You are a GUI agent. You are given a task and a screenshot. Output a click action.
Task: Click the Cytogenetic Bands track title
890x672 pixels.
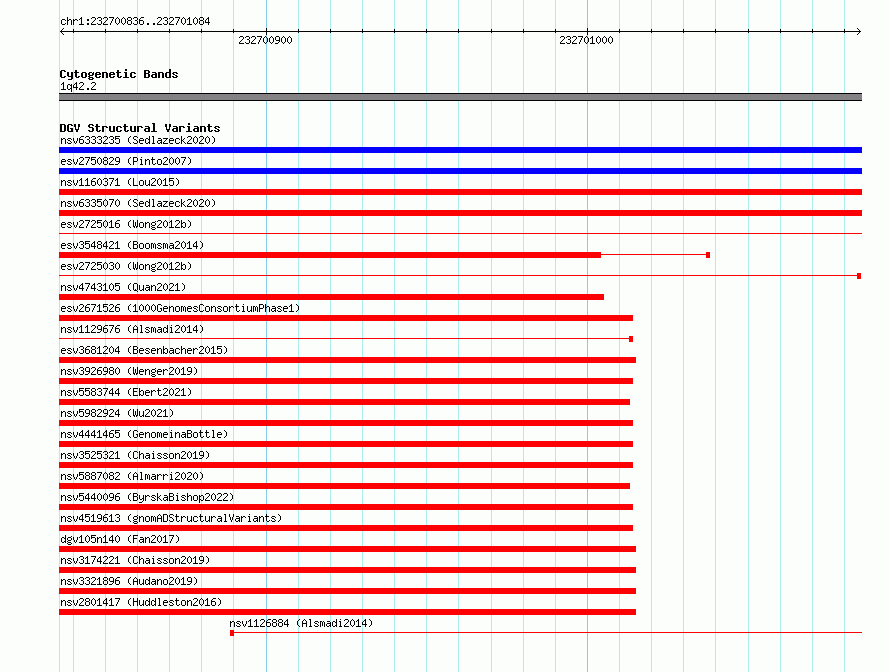pos(119,74)
